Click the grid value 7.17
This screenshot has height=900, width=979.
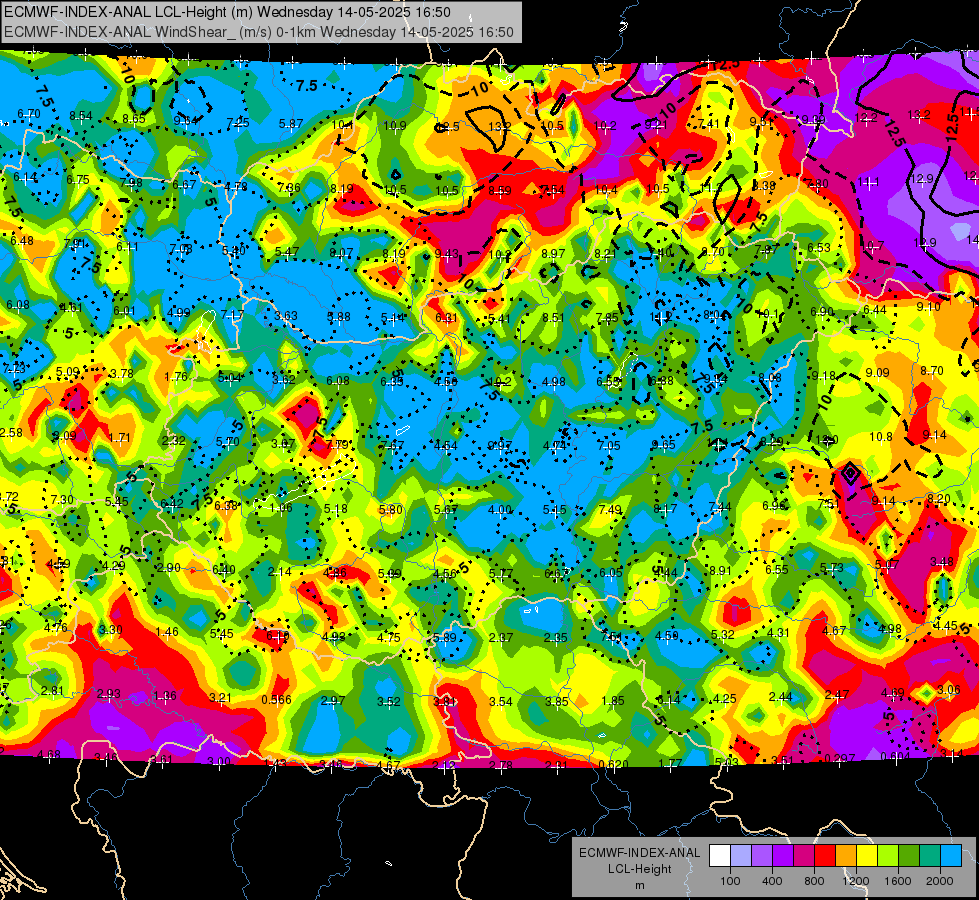point(232,314)
